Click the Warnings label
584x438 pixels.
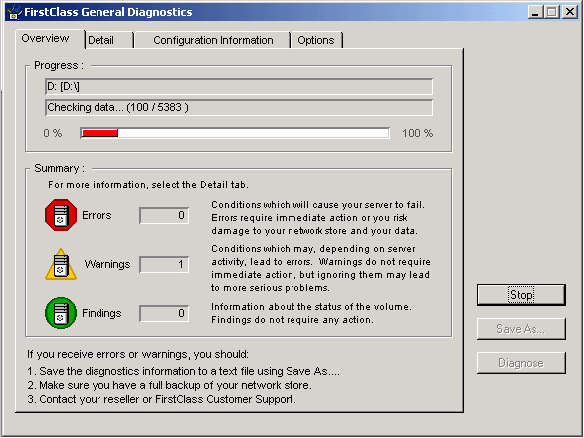point(107,264)
